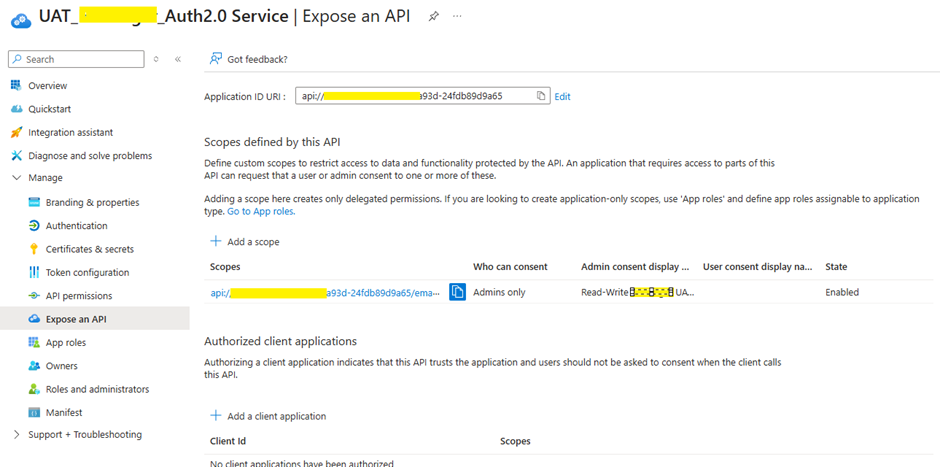Click the app registration cloud icon in header
Image resolution: width=940 pixels, height=467 pixels.
(21, 19)
